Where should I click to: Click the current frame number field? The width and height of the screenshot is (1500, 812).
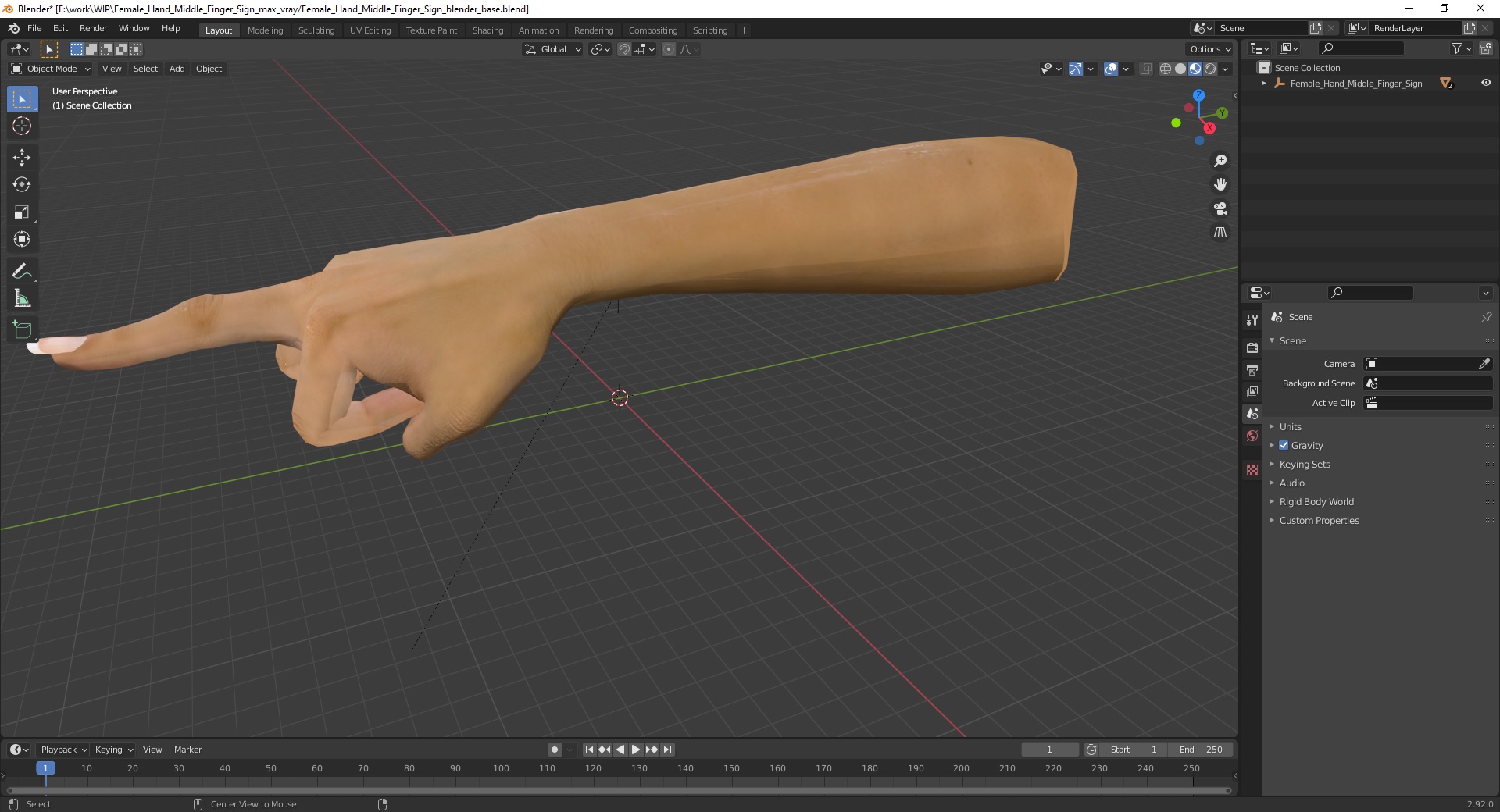pyautogui.click(x=1049, y=750)
